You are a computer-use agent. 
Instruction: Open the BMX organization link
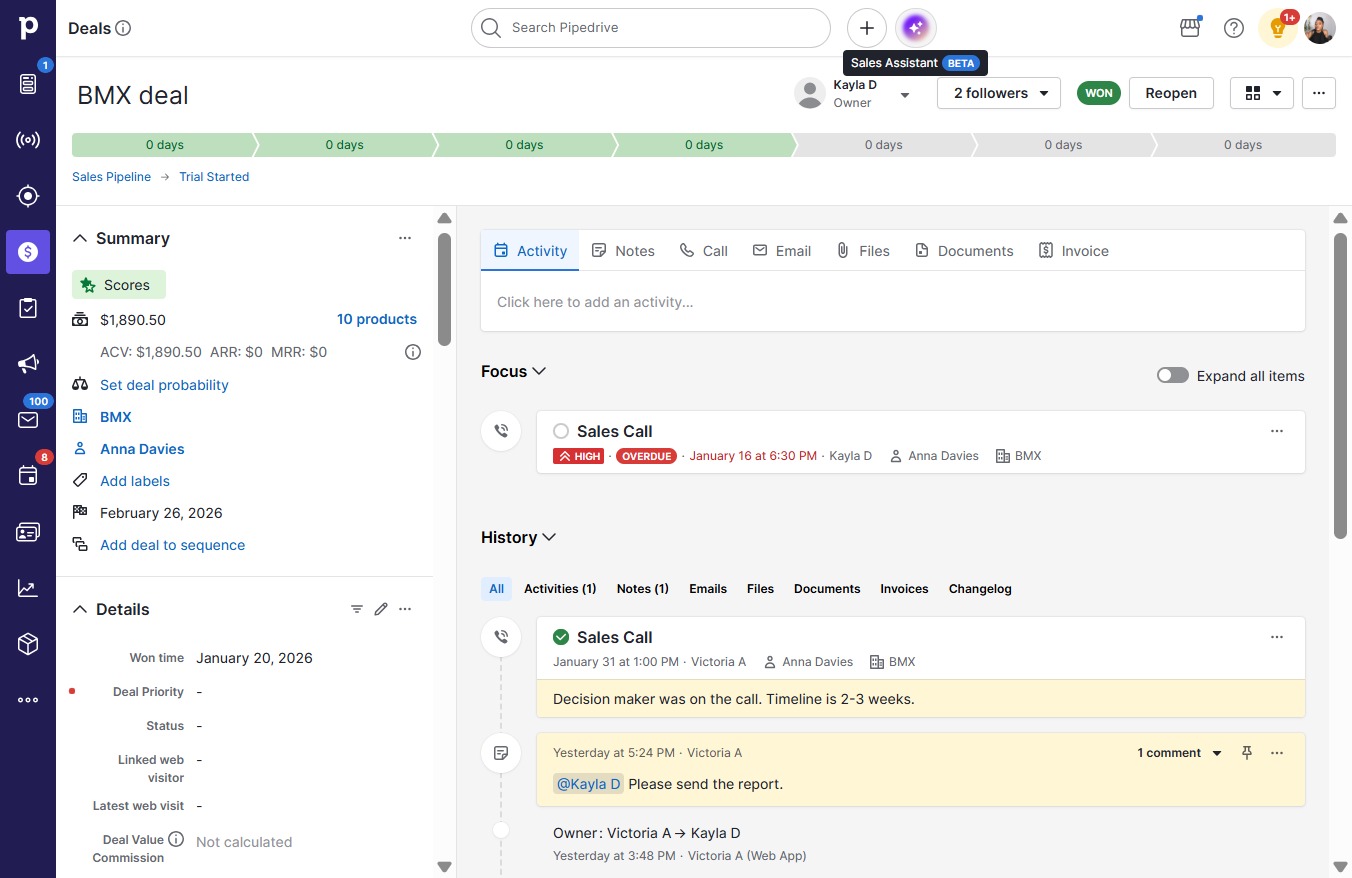click(x=116, y=417)
